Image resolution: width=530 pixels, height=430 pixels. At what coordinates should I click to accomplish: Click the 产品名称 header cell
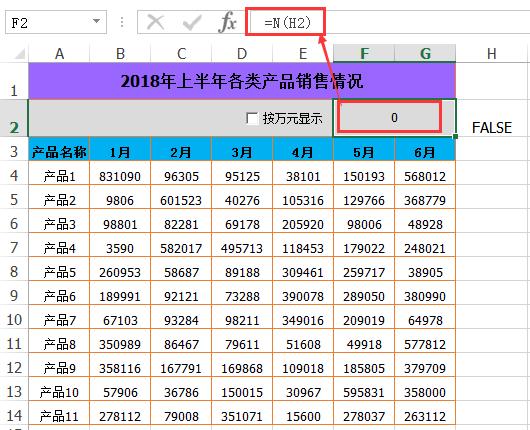[x=59, y=149]
